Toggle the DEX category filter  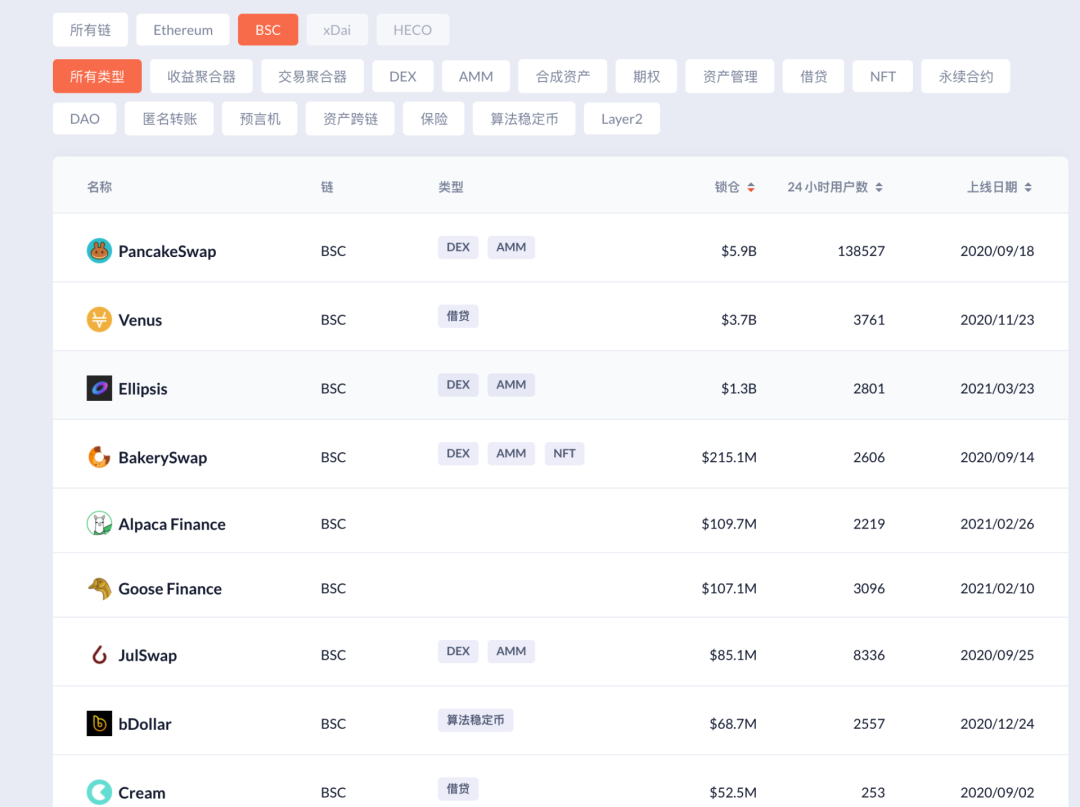click(402, 75)
